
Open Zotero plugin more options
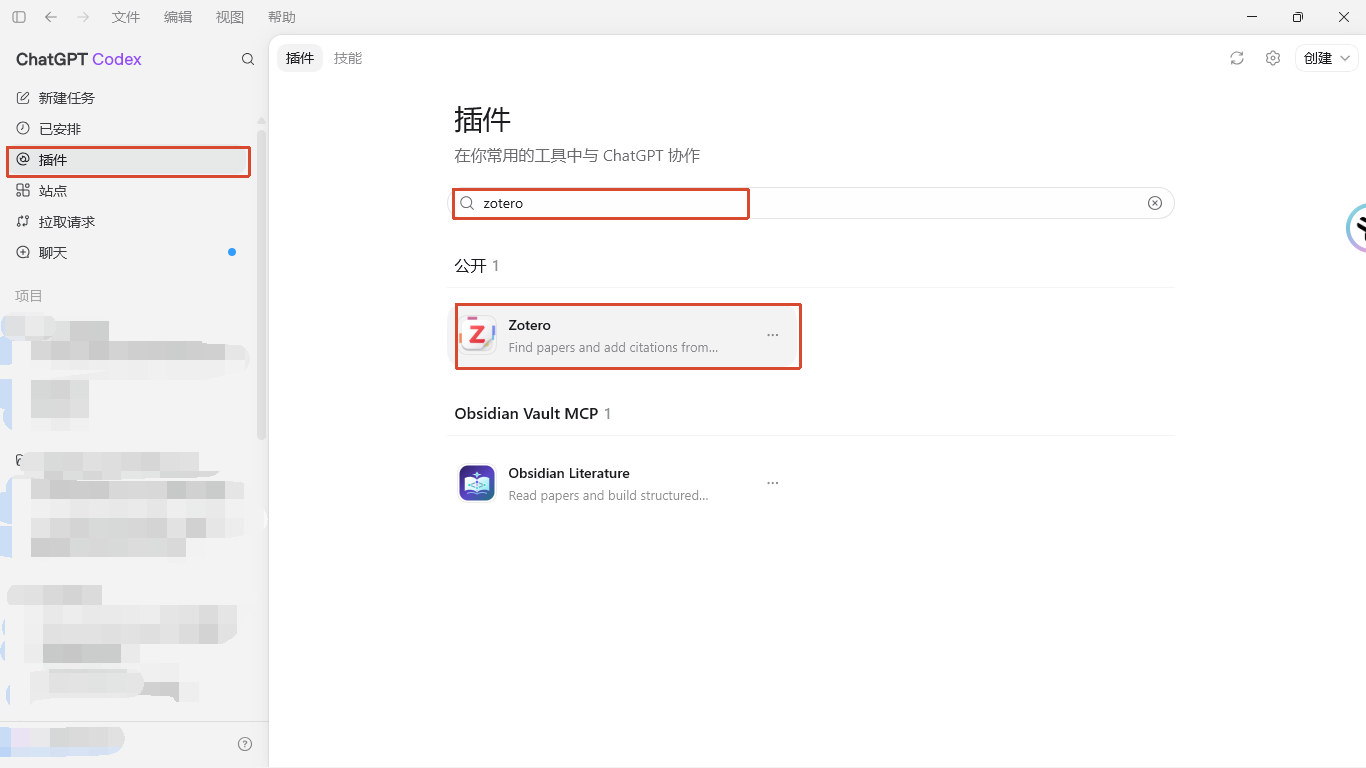click(x=773, y=335)
